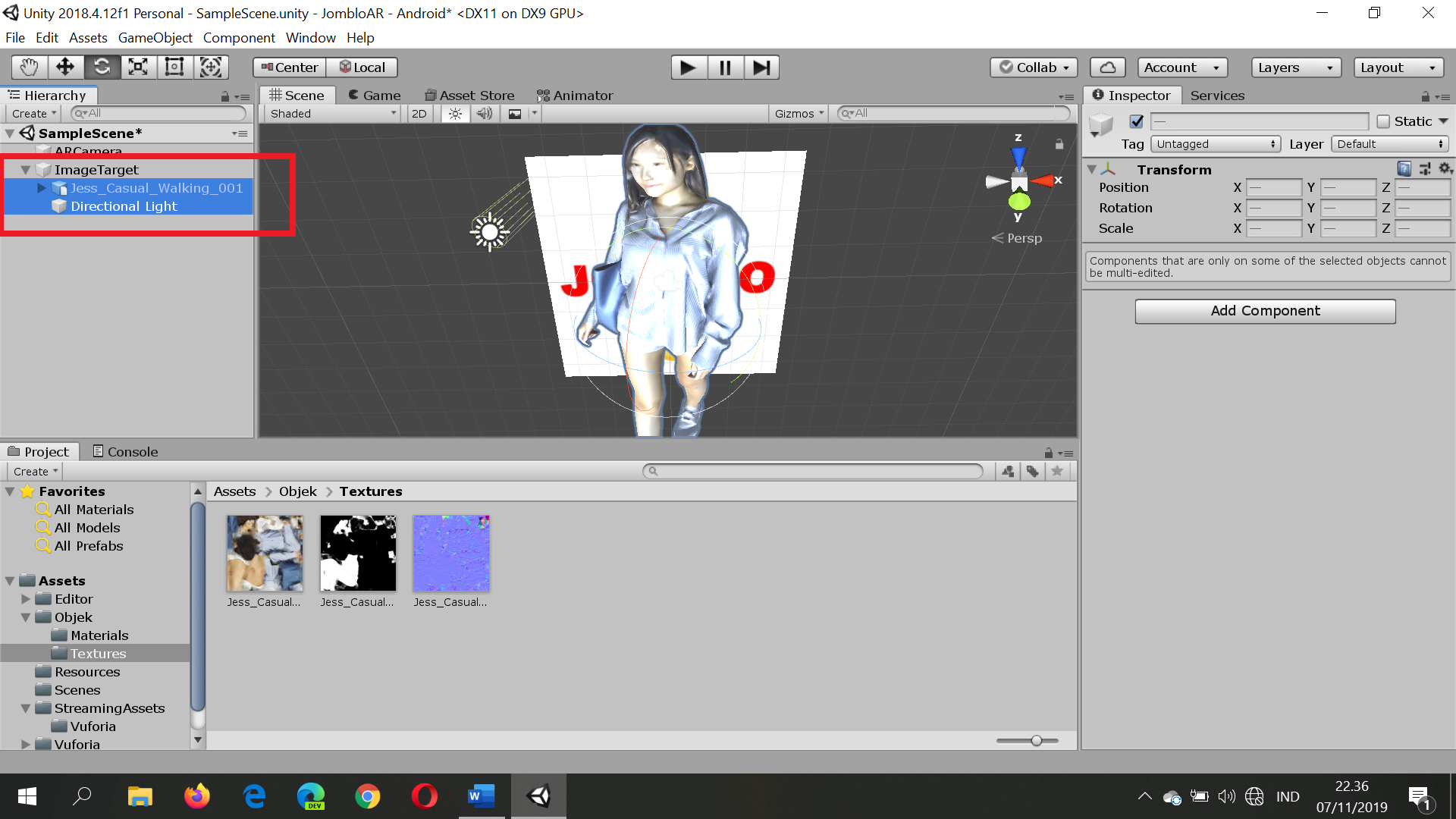Image resolution: width=1456 pixels, height=819 pixels.
Task: Switch to the Game tab
Action: click(x=374, y=96)
